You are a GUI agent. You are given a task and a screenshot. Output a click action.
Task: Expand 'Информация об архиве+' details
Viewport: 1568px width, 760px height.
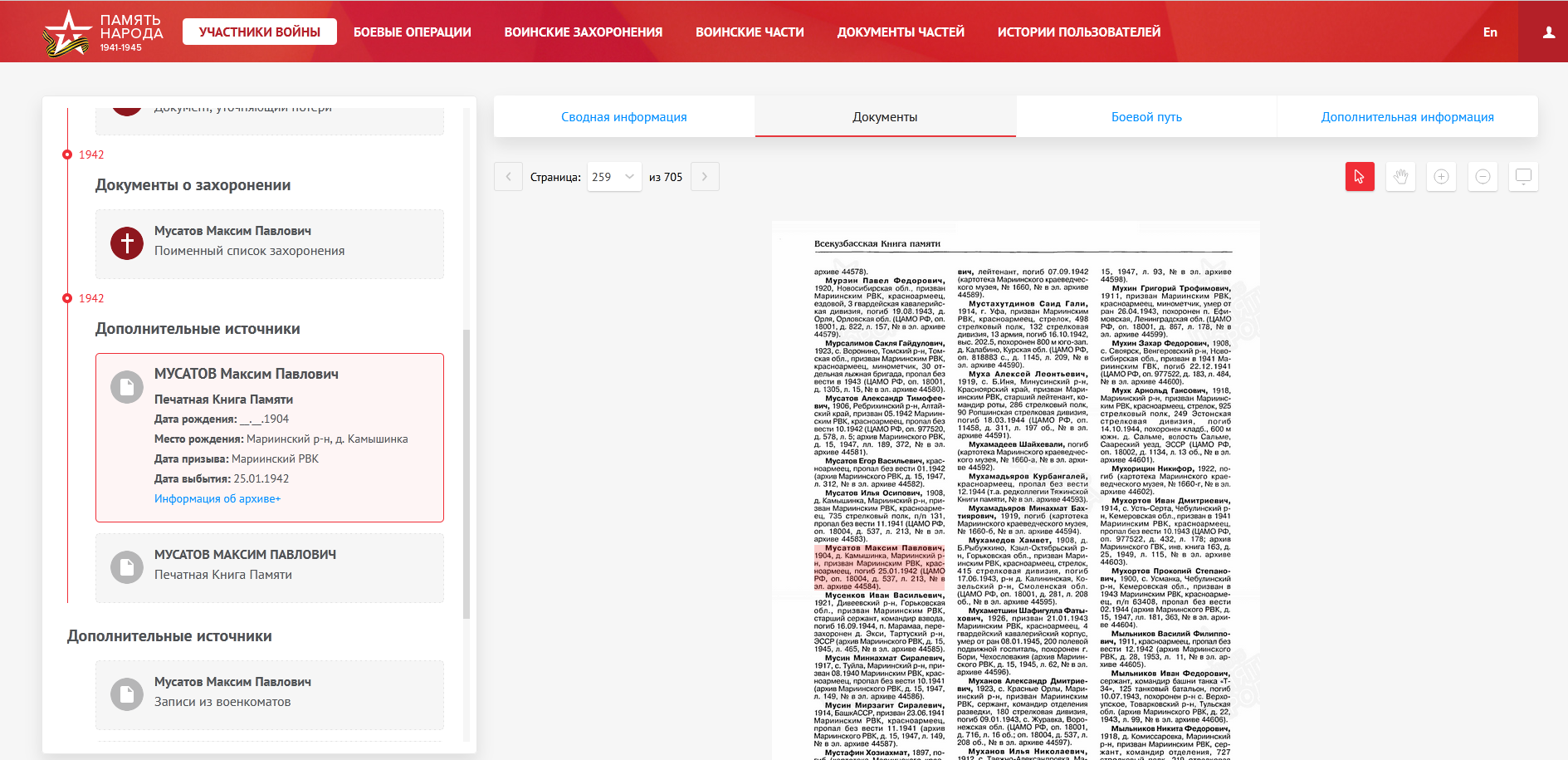(x=217, y=498)
